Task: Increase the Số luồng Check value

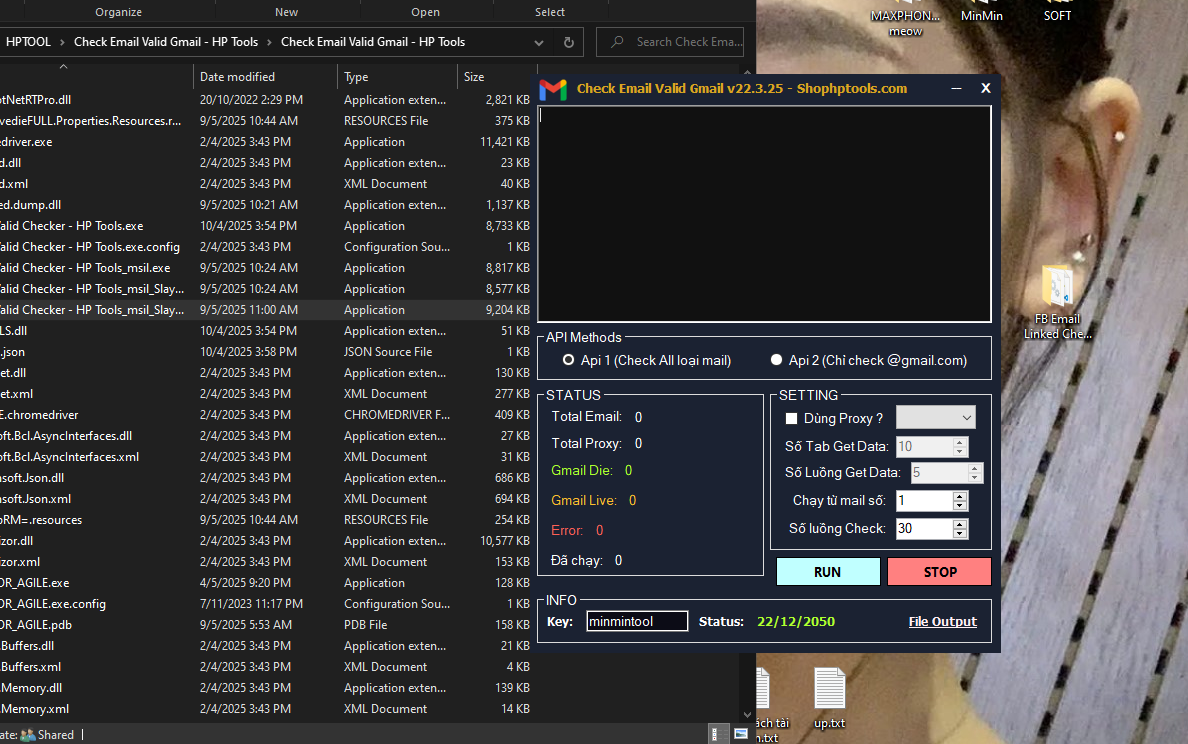Action: 960,523
